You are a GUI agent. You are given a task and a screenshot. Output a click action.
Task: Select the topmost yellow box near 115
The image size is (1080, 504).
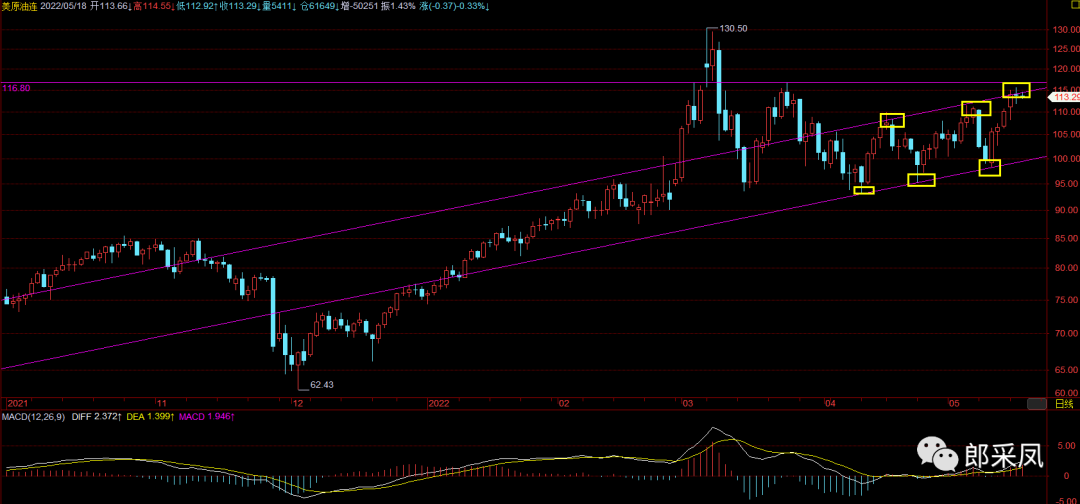(x=1016, y=90)
